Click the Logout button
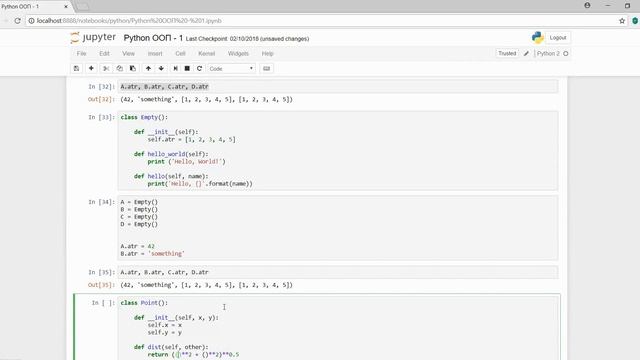 [558, 38]
